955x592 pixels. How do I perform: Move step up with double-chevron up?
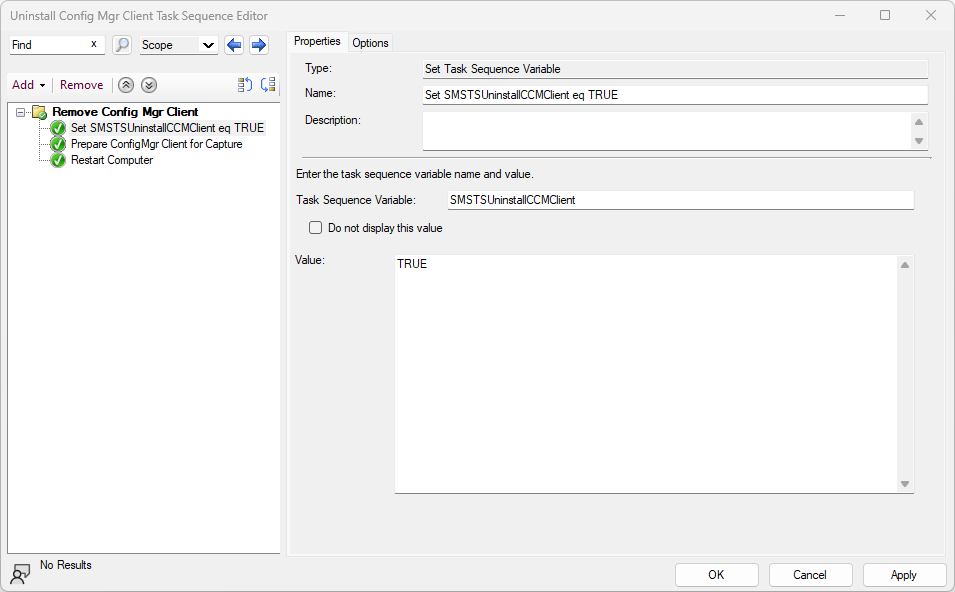[x=125, y=85]
